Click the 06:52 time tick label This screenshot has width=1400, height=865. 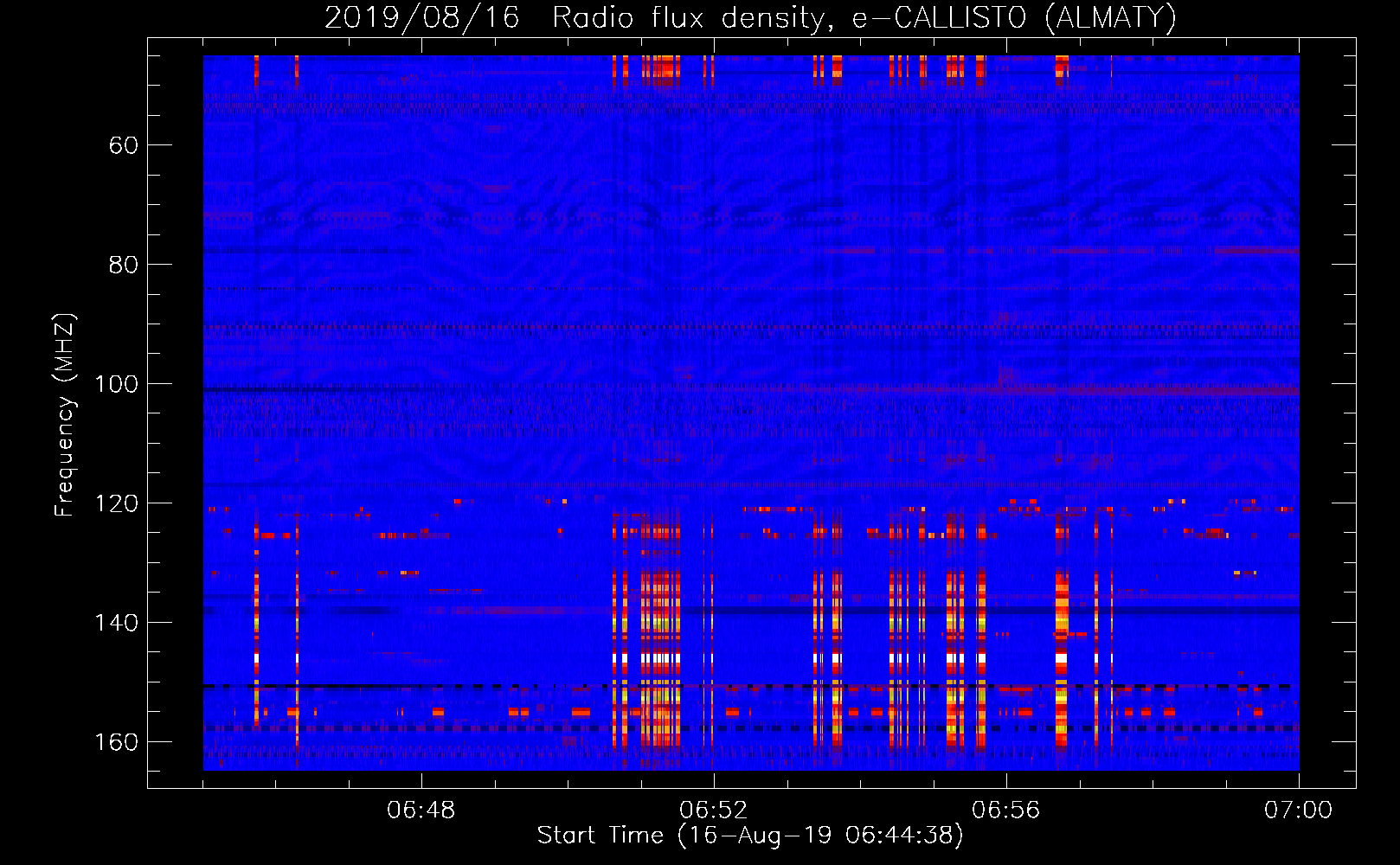pyautogui.click(x=714, y=811)
